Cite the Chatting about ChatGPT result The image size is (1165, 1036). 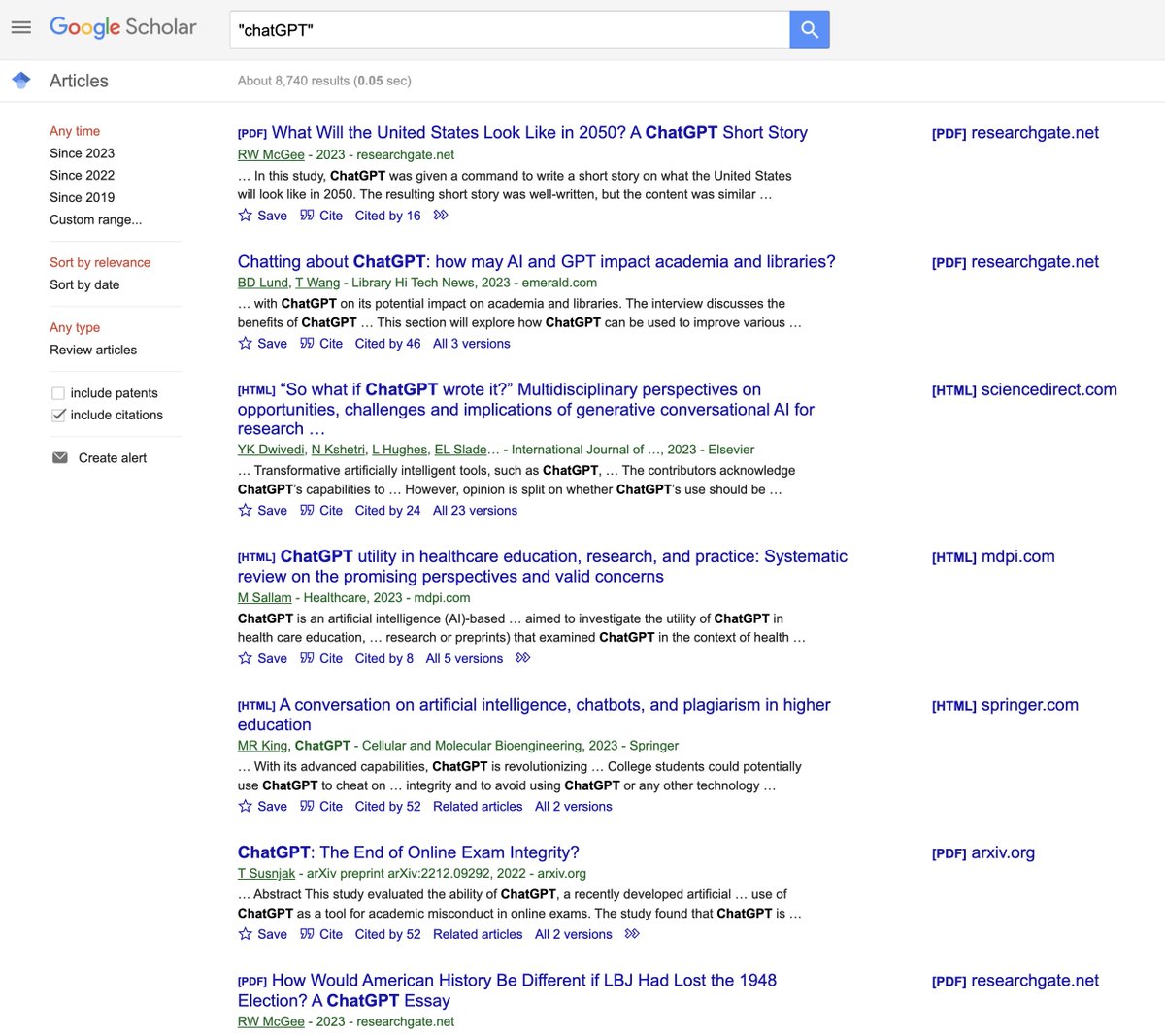(x=321, y=344)
